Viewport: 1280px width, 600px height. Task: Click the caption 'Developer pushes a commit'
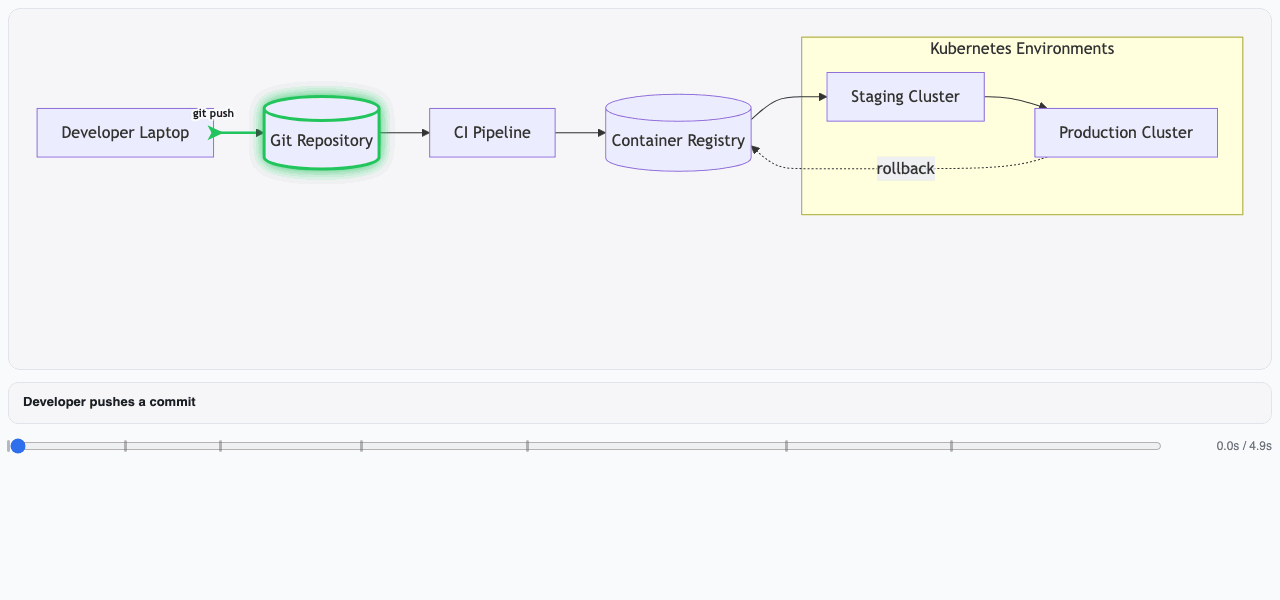click(109, 402)
